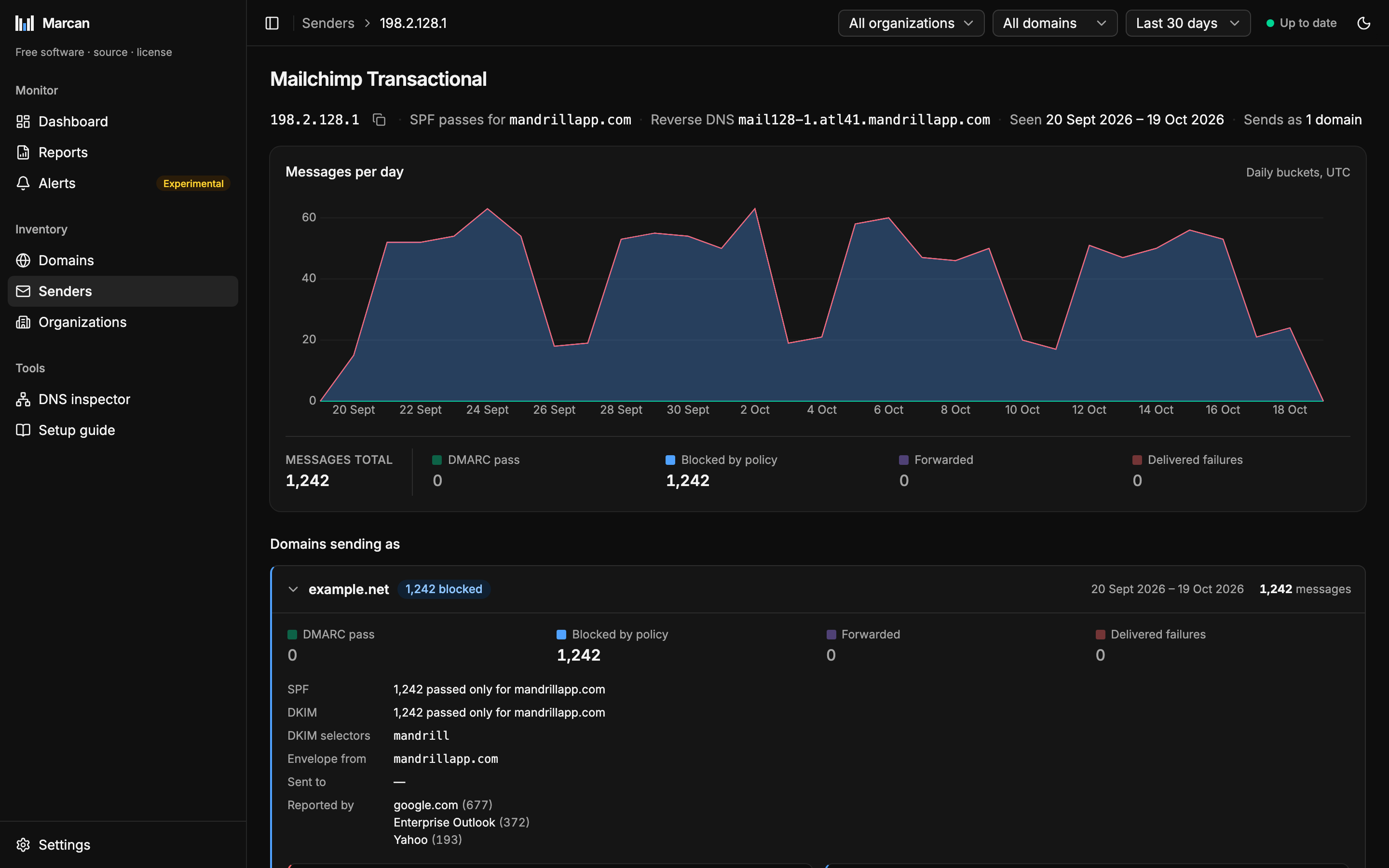Click the Domains globe icon
This screenshot has height=868, width=1389.
click(x=23, y=260)
